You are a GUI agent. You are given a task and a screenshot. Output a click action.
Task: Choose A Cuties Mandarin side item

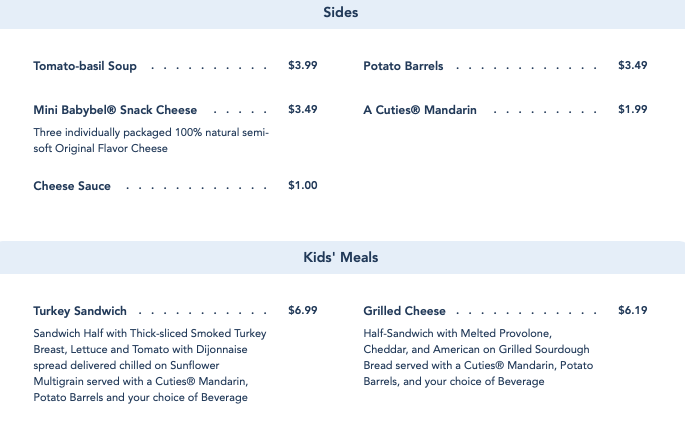[420, 110]
